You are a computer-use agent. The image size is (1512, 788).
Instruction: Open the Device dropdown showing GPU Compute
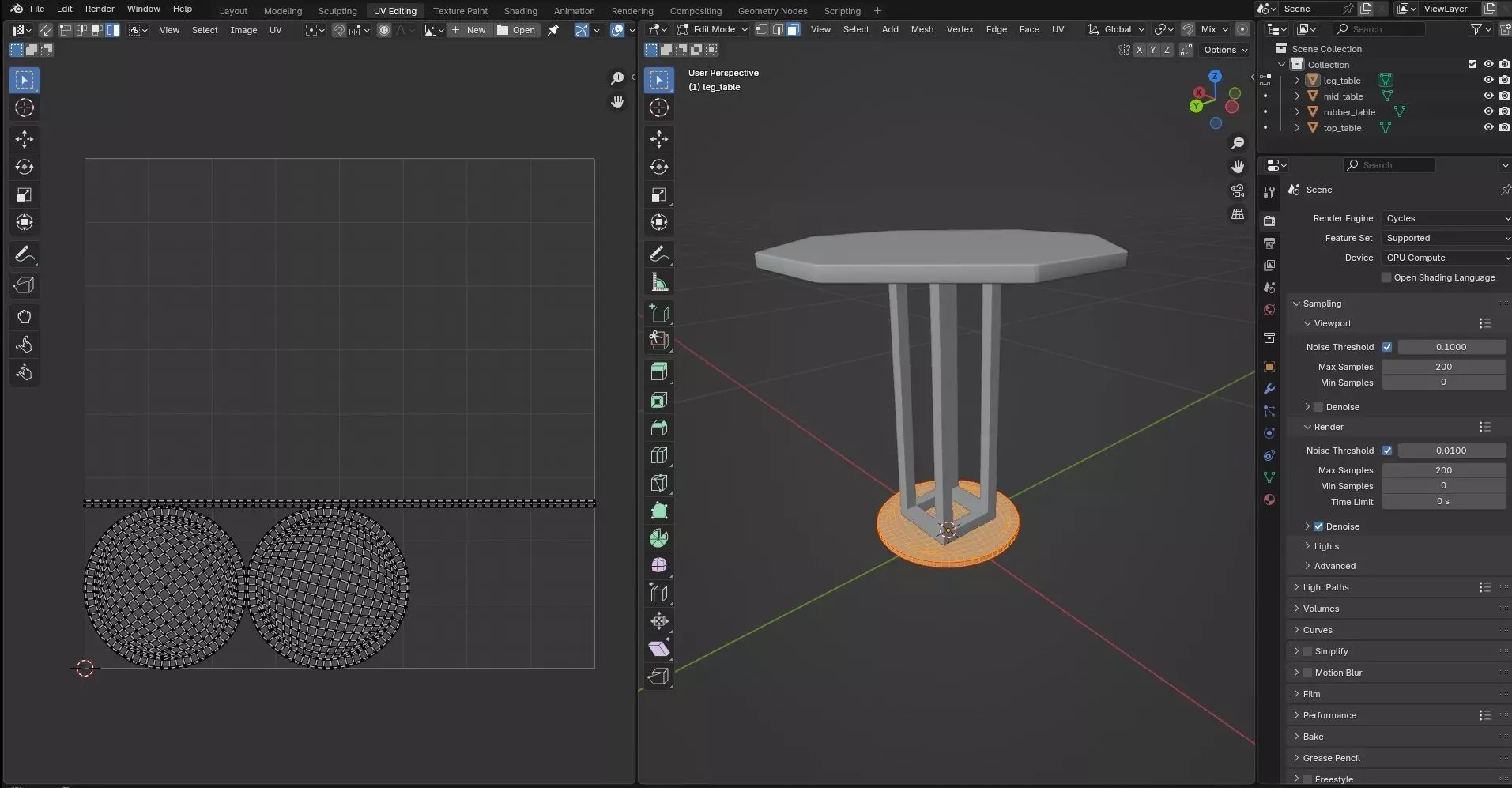pos(1446,258)
